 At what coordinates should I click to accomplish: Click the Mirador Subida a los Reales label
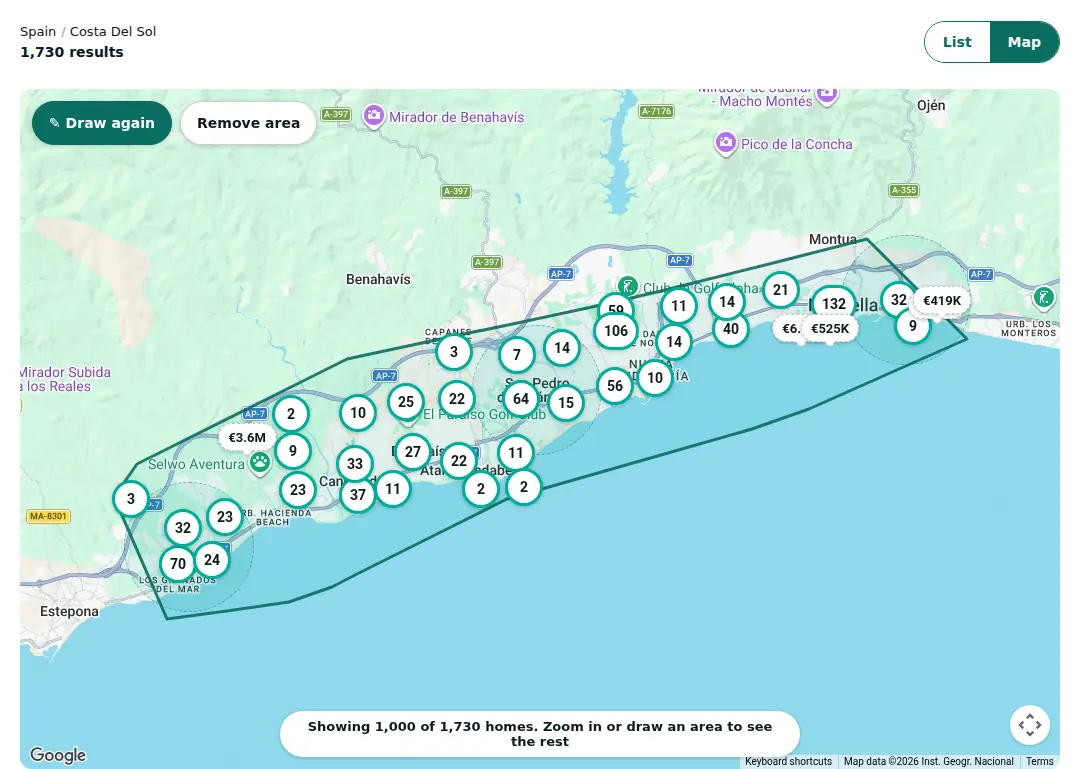[x=65, y=379]
